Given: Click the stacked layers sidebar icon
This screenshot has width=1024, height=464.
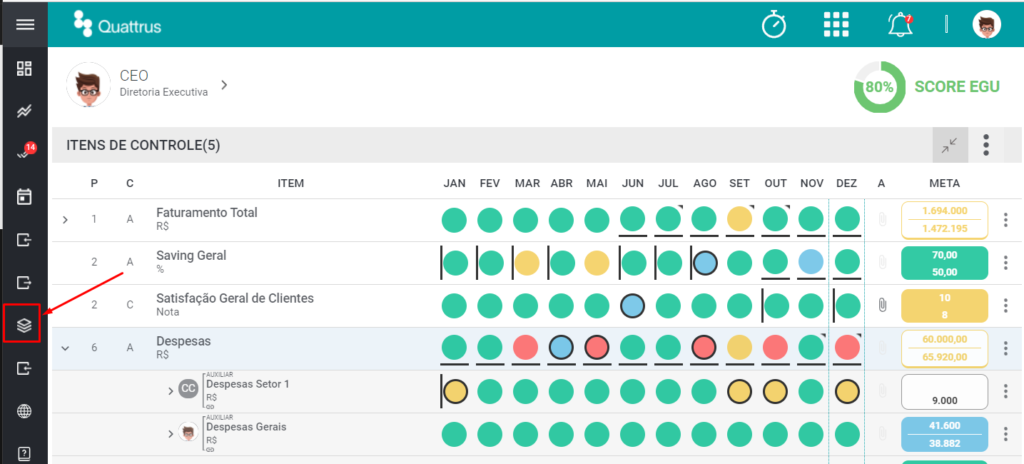Looking at the screenshot, I should click(x=24, y=325).
